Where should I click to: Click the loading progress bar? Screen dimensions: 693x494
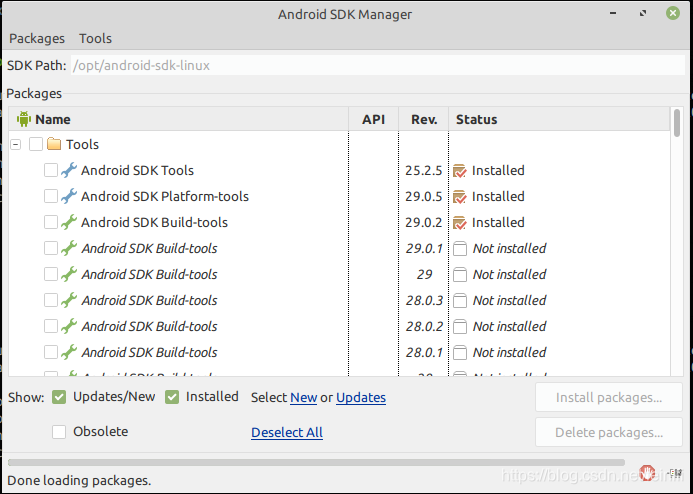(316, 463)
